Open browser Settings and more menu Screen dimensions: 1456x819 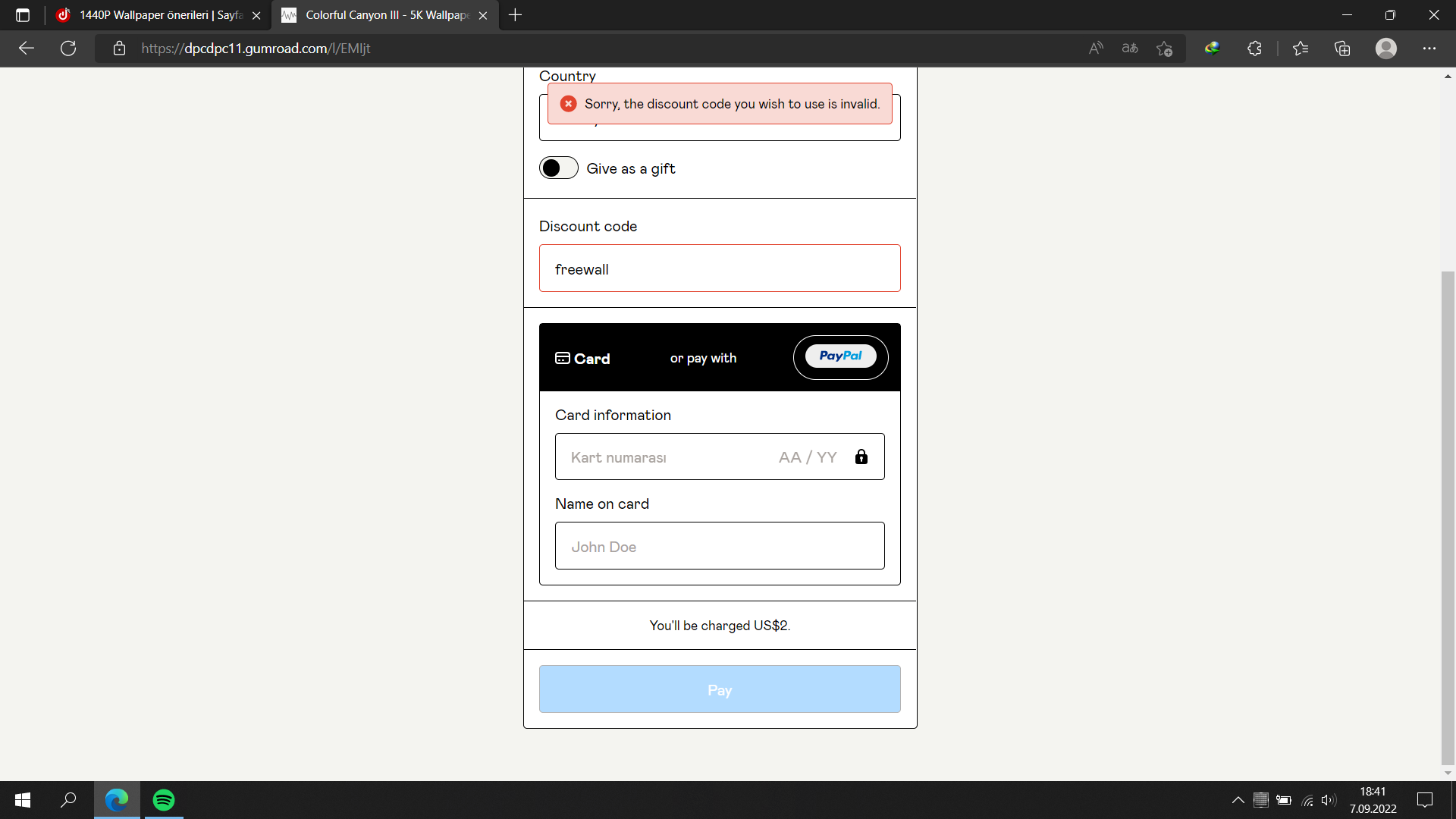point(1429,49)
